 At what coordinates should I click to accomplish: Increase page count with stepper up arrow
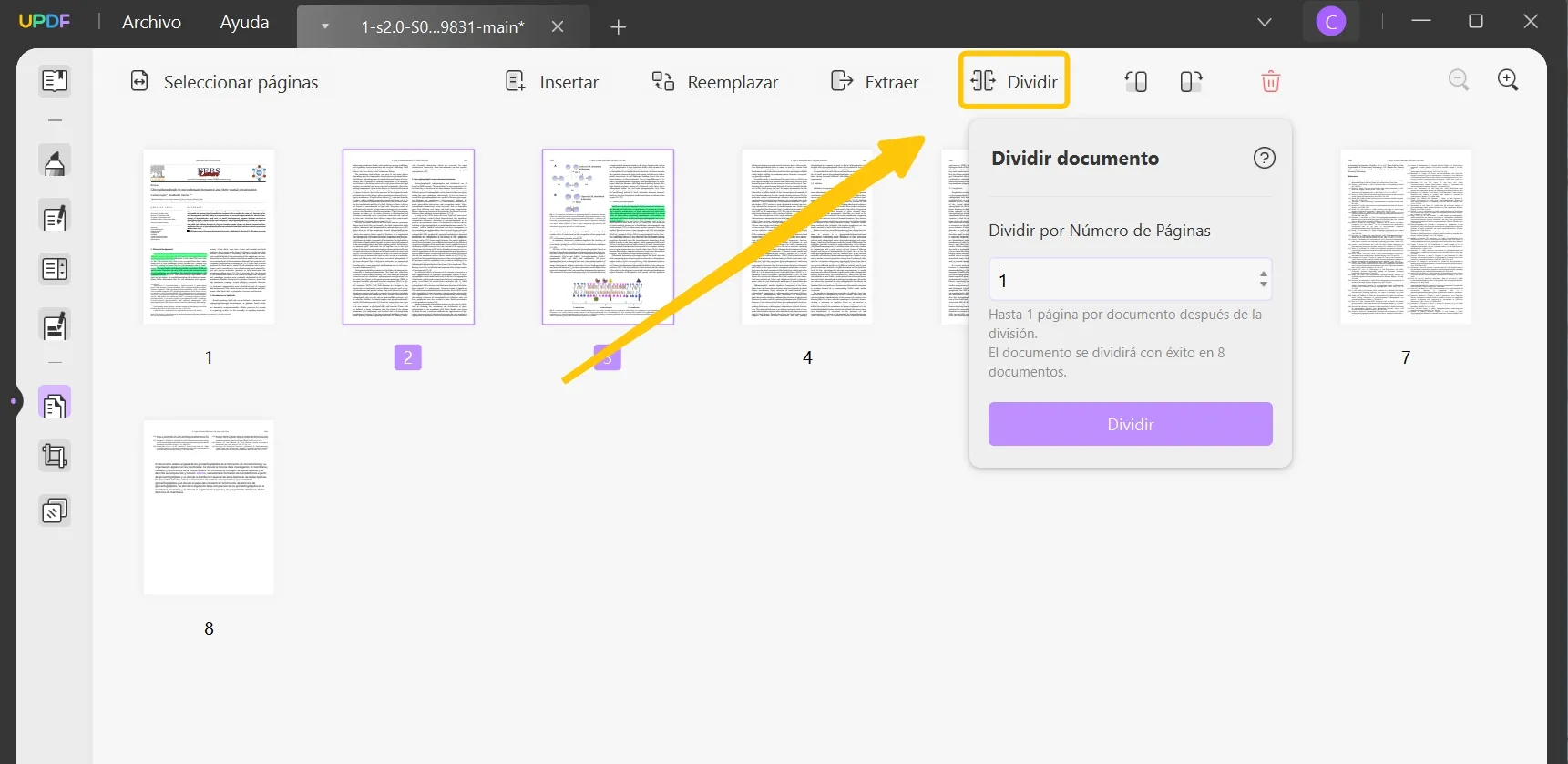pos(1263,273)
